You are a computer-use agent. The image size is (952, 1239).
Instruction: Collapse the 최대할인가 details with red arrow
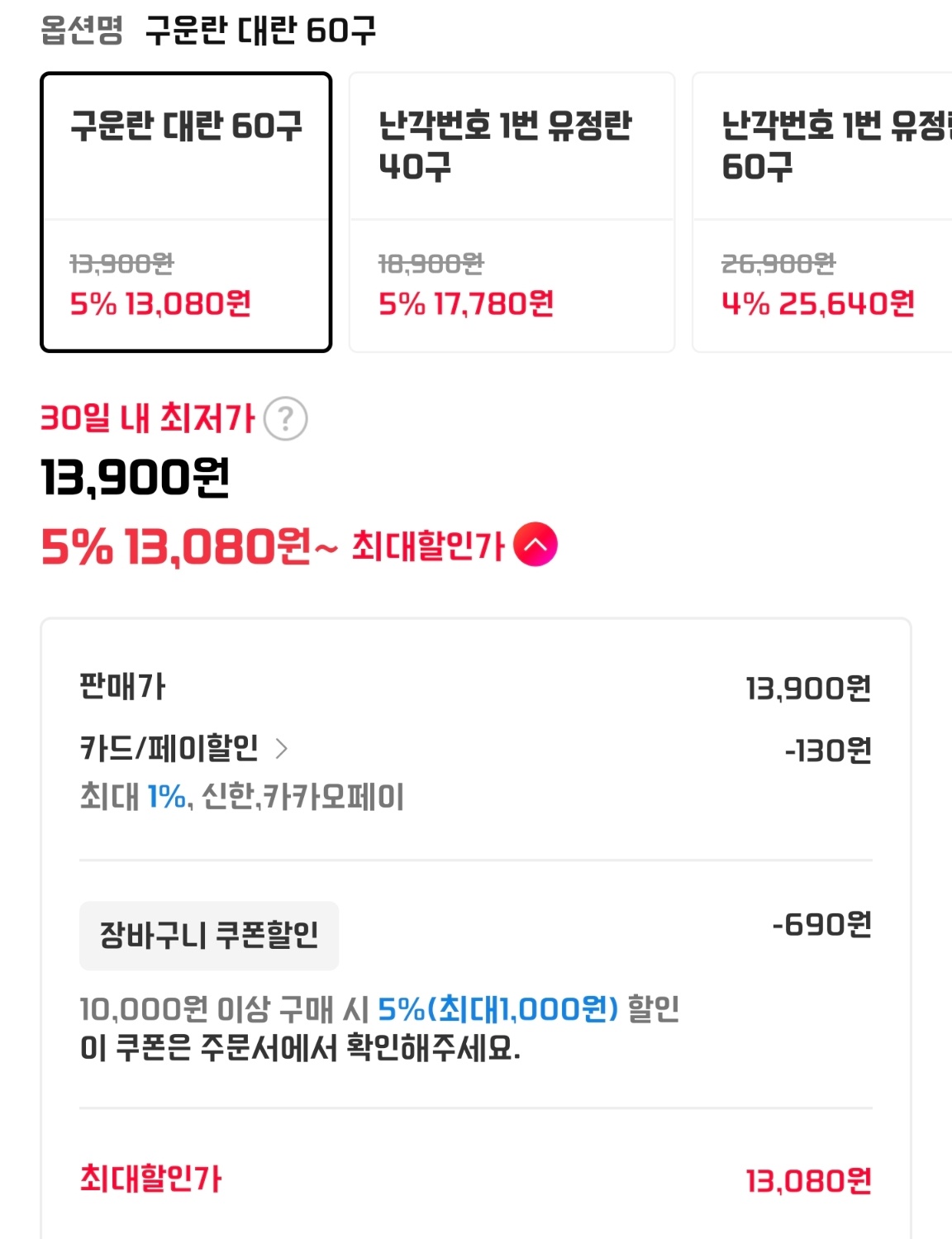535,546
